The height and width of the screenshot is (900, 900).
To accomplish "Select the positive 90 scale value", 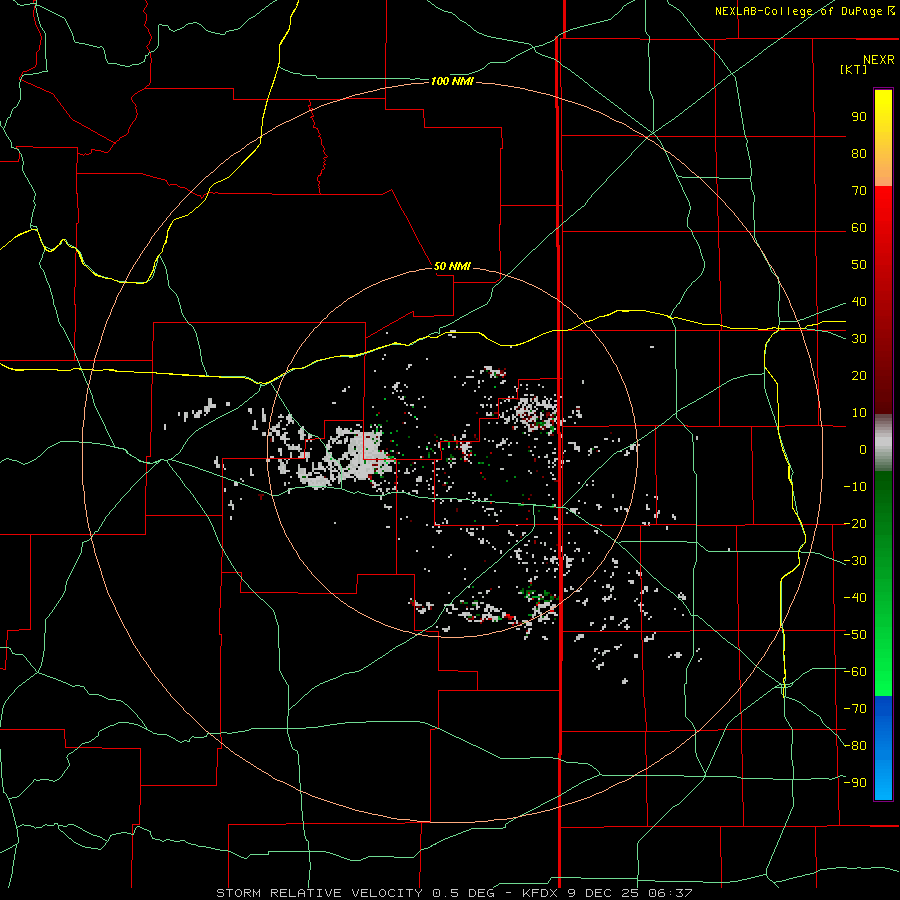I will point(859,117).
